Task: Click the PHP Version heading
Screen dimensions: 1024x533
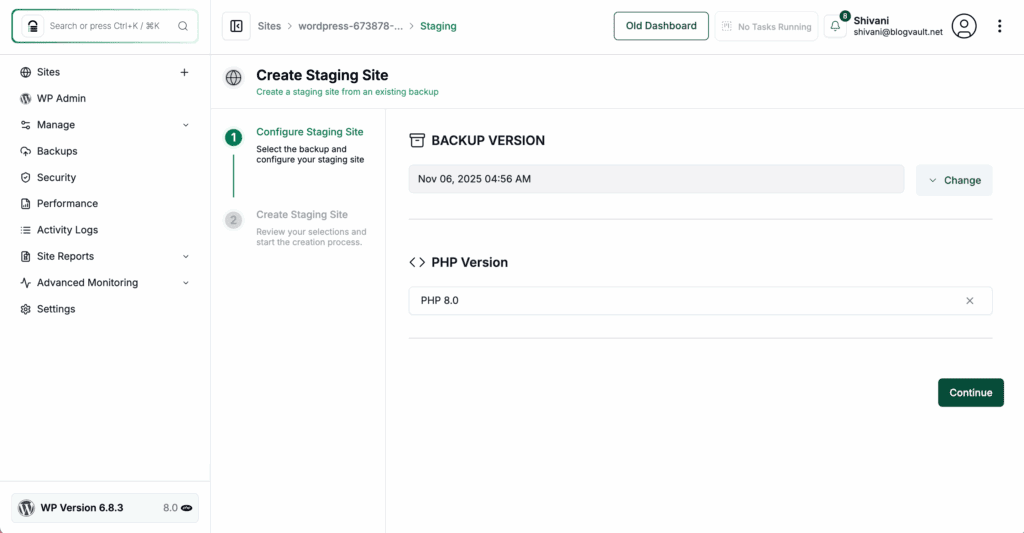Action: click(470, 263)
